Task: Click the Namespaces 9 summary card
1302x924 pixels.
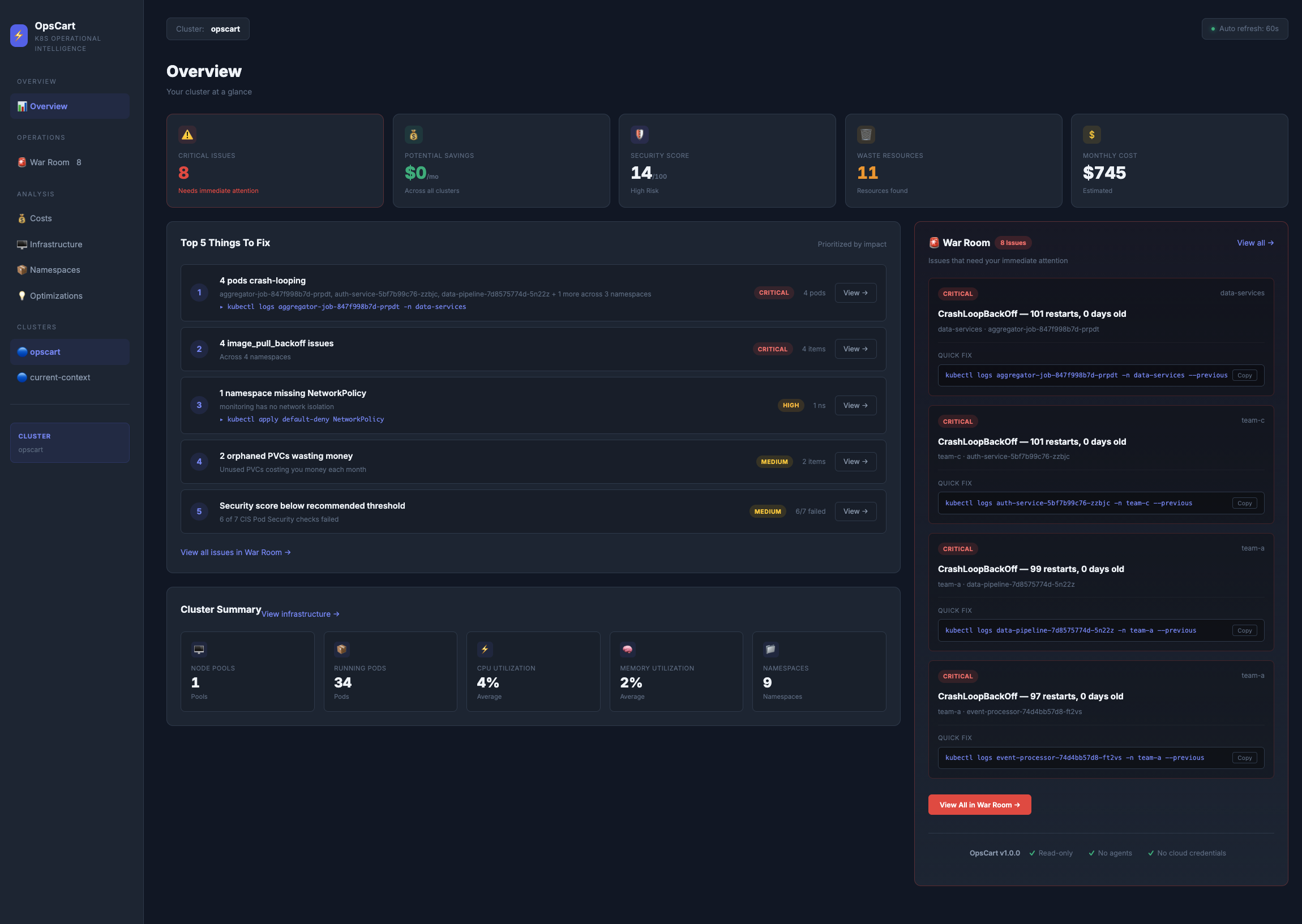Action: (819, 672)
